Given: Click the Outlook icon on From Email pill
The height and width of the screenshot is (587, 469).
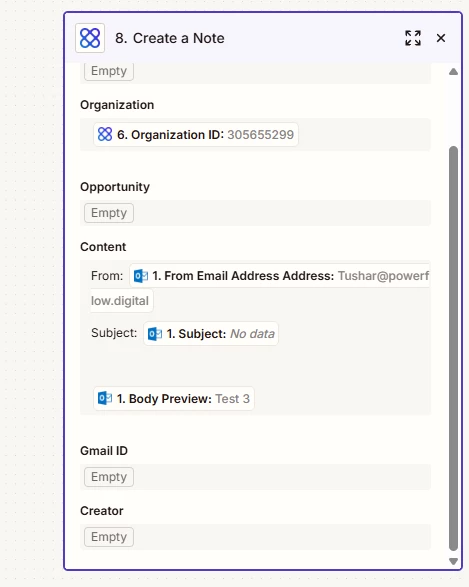Looking at the screenshot, I should pos(141,276).
